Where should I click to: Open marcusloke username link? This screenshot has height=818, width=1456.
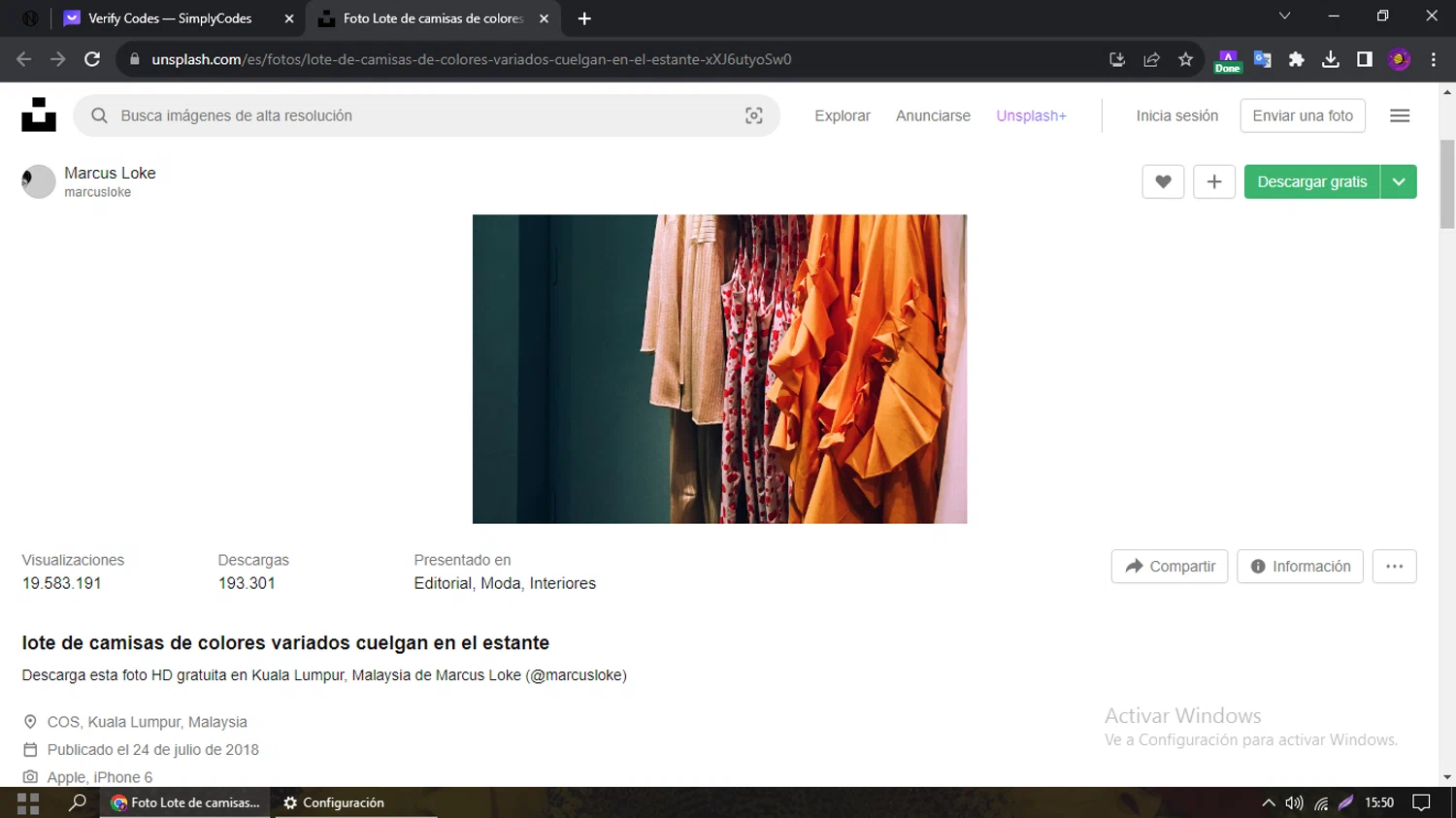pos(98,192)
